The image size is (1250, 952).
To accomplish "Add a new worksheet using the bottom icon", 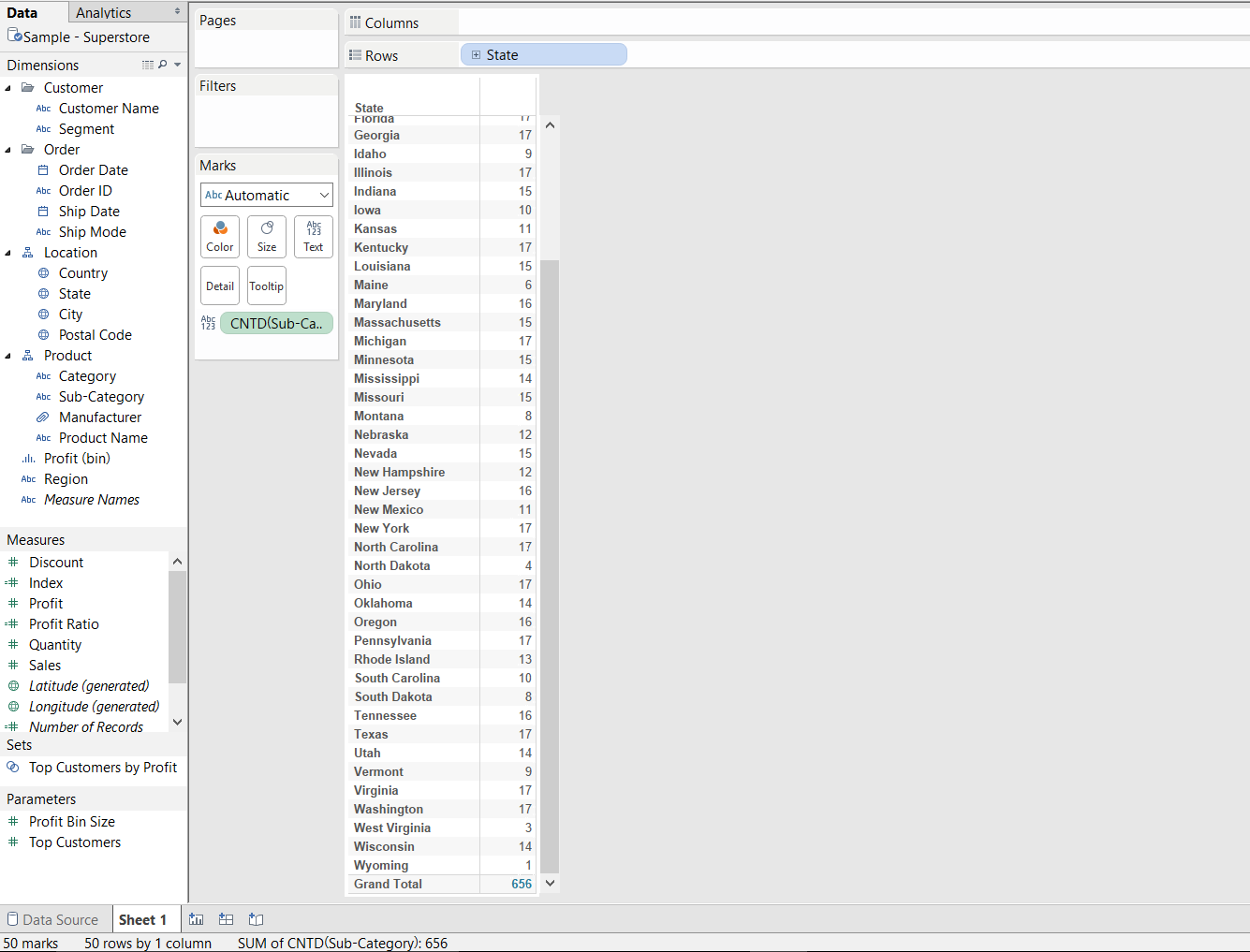I will (196, 919).
